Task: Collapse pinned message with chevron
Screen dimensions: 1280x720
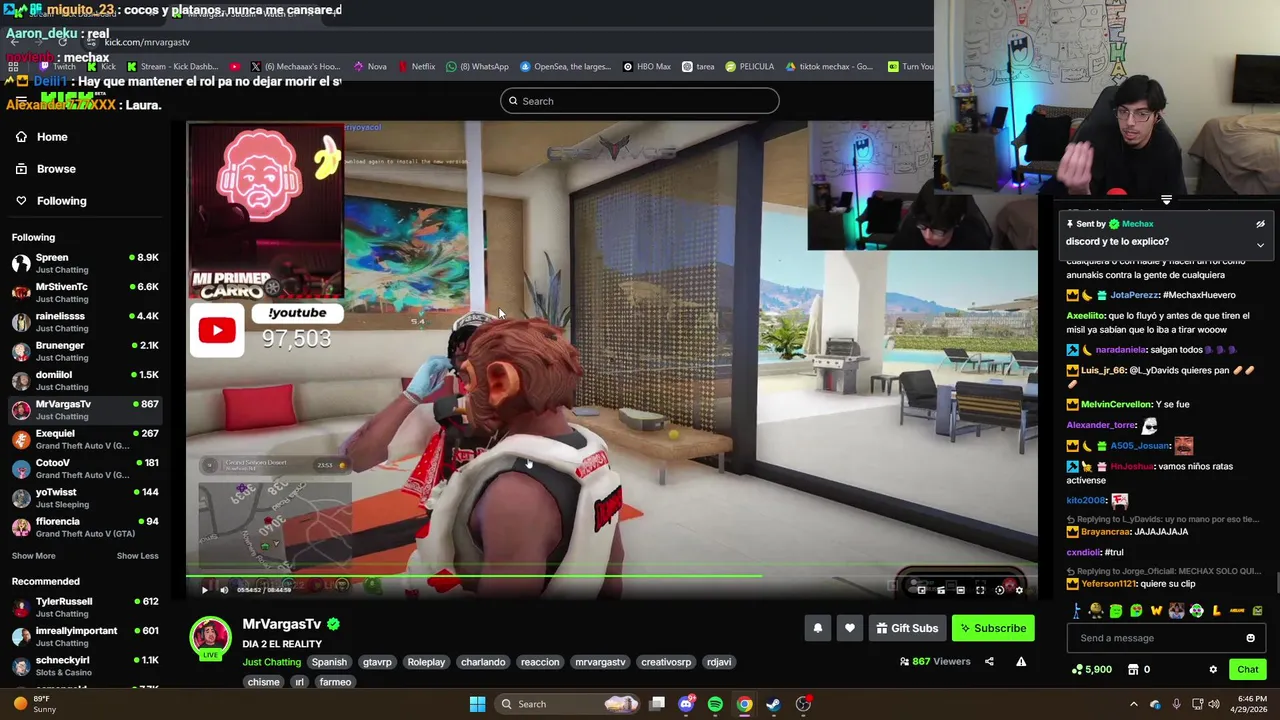Action: point(1260,245)
